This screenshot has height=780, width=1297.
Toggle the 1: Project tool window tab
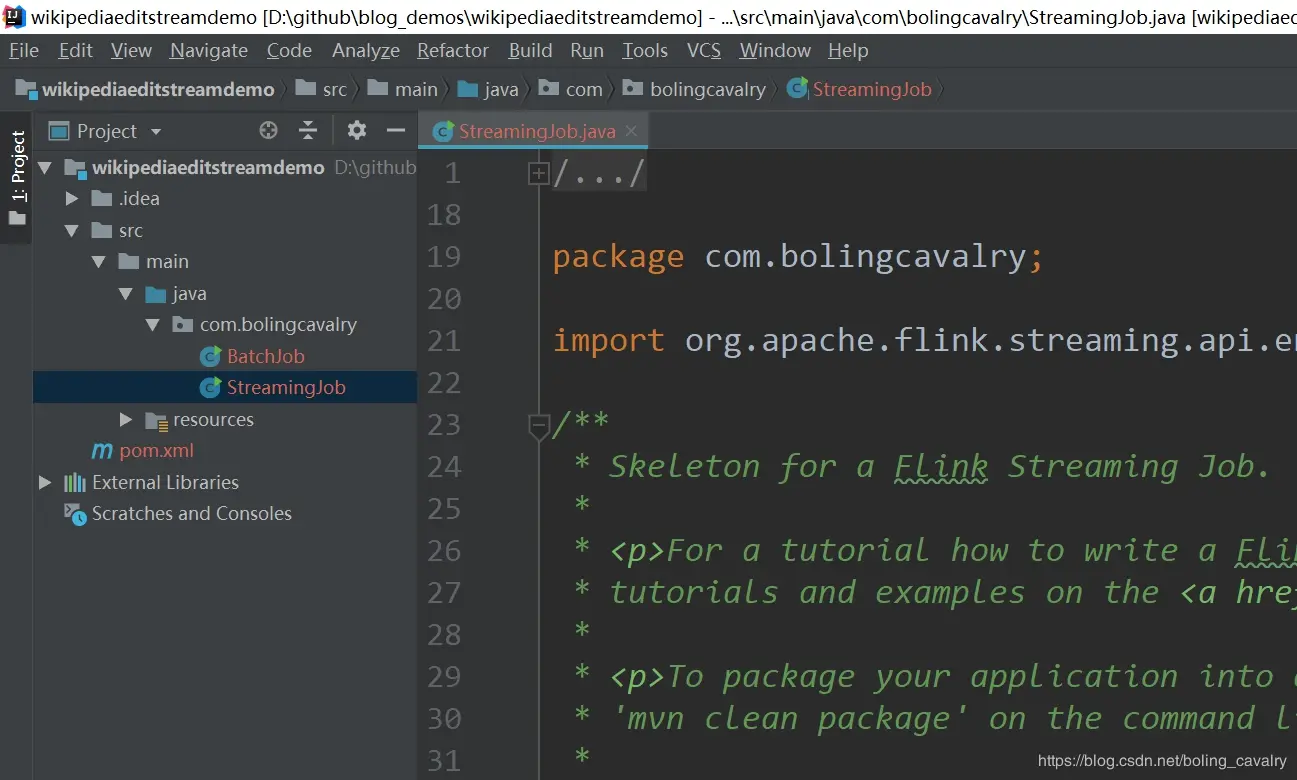(17, 179)
